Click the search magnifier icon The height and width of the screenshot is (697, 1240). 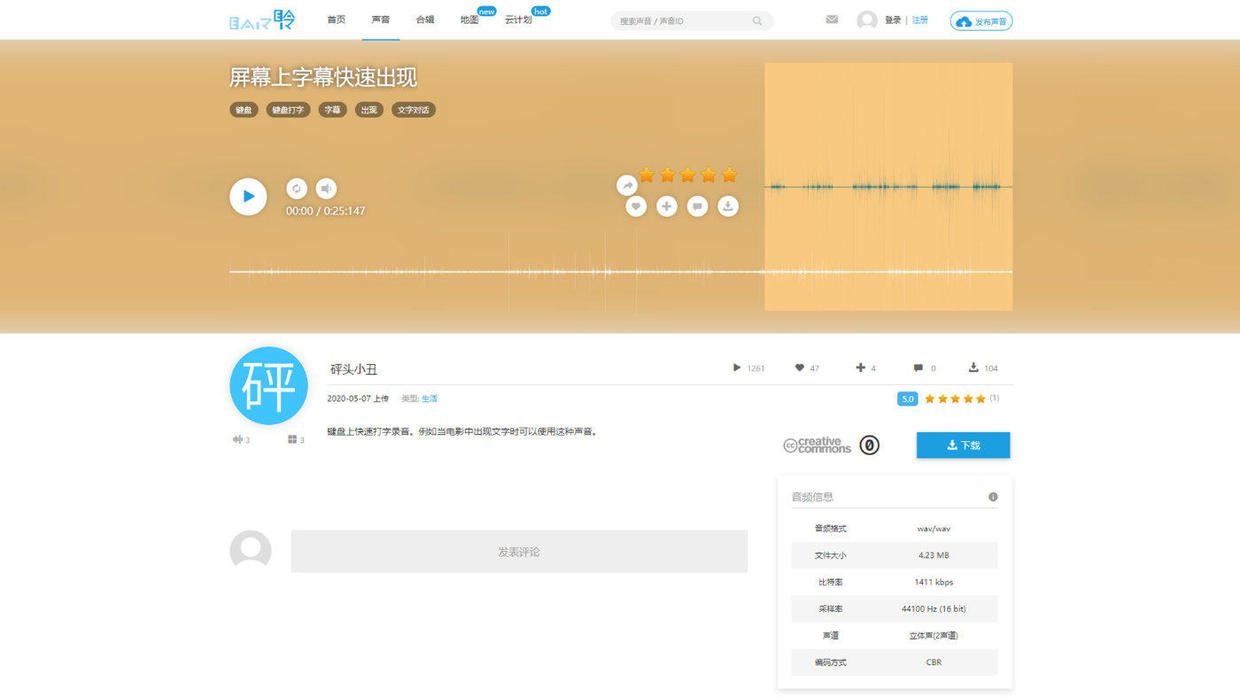[x=757, y=21]
